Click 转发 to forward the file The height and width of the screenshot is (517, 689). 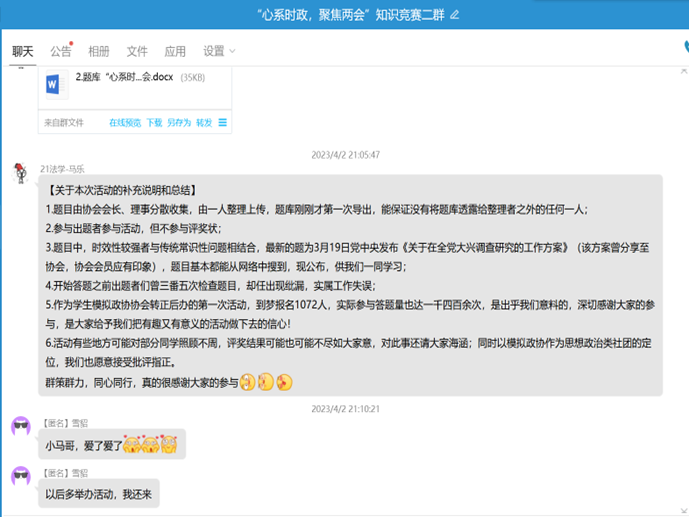tap(204, 123)
